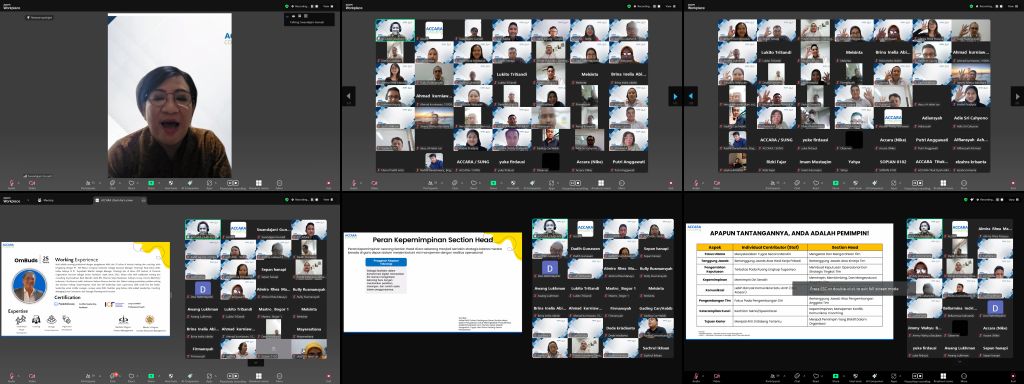Viewport: 1024px width, 384px height.
Task: Expand the Apps caret in single-speaker window
Action: point(216,182)
